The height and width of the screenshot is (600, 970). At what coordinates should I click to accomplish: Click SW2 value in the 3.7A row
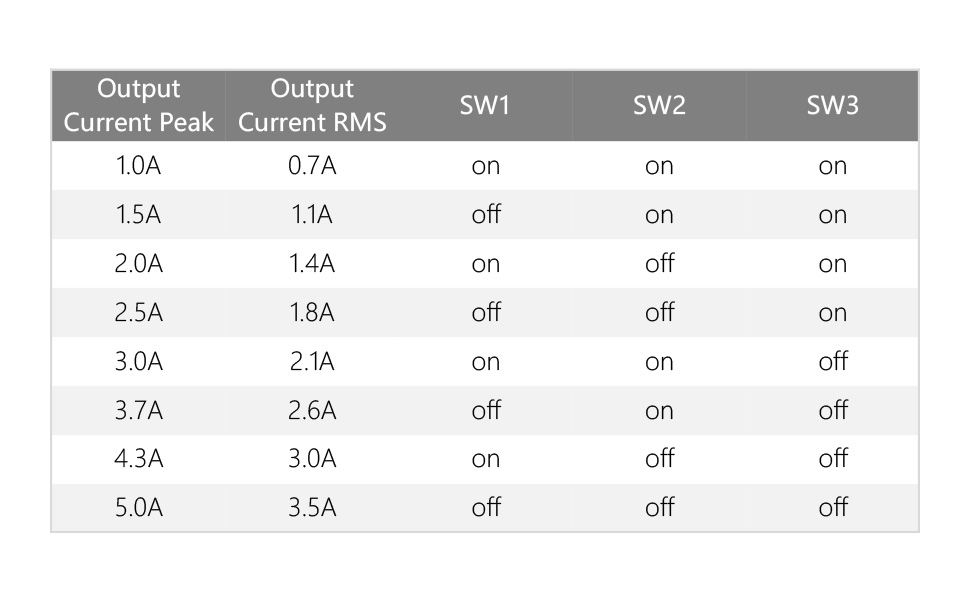[x=659, y=410]
